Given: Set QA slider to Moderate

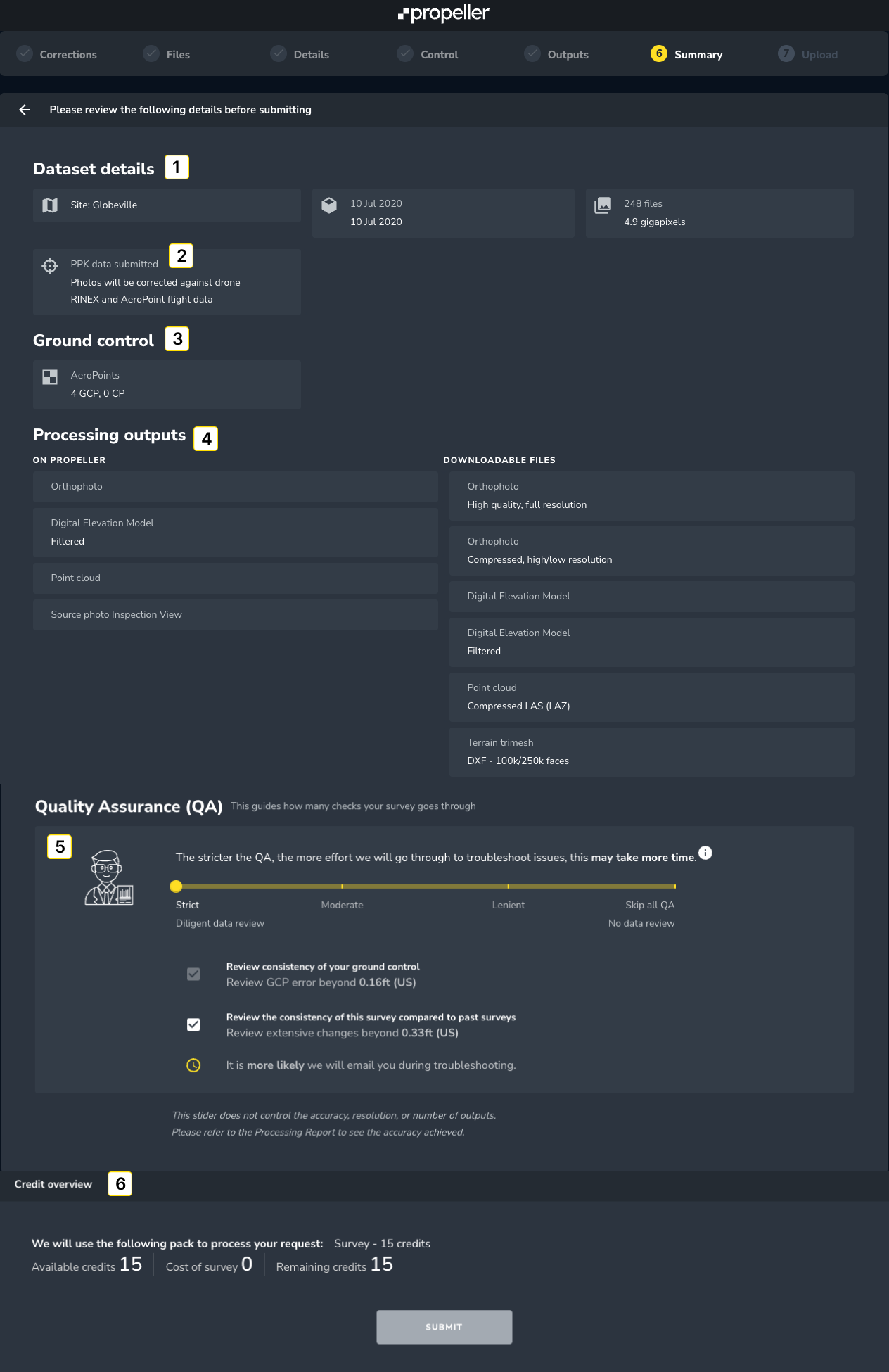Looking at the screenshot, I should pos(342,887).
